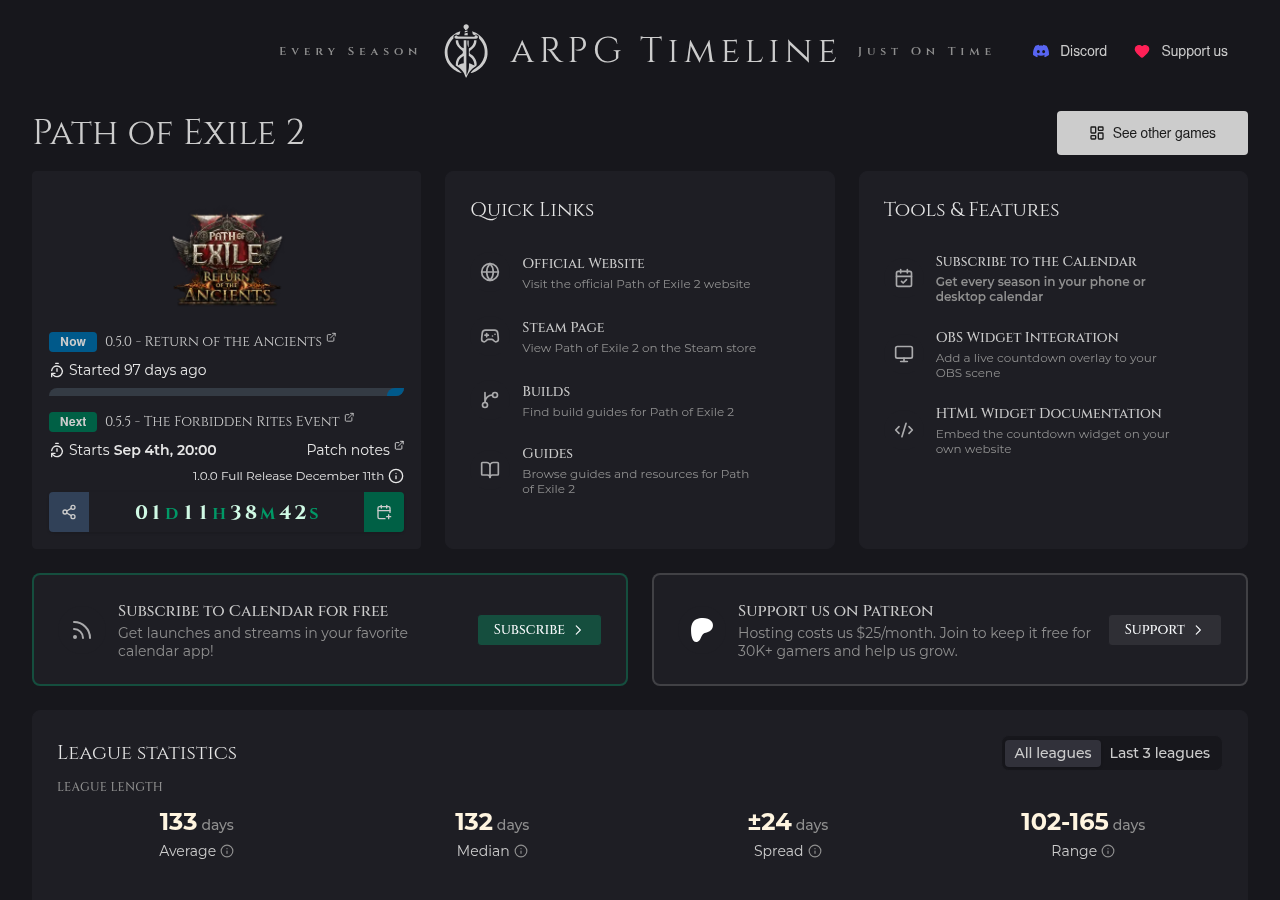The image size is (1280, 900).
Task: Click See other games button
Action: tap(1152, 133)
